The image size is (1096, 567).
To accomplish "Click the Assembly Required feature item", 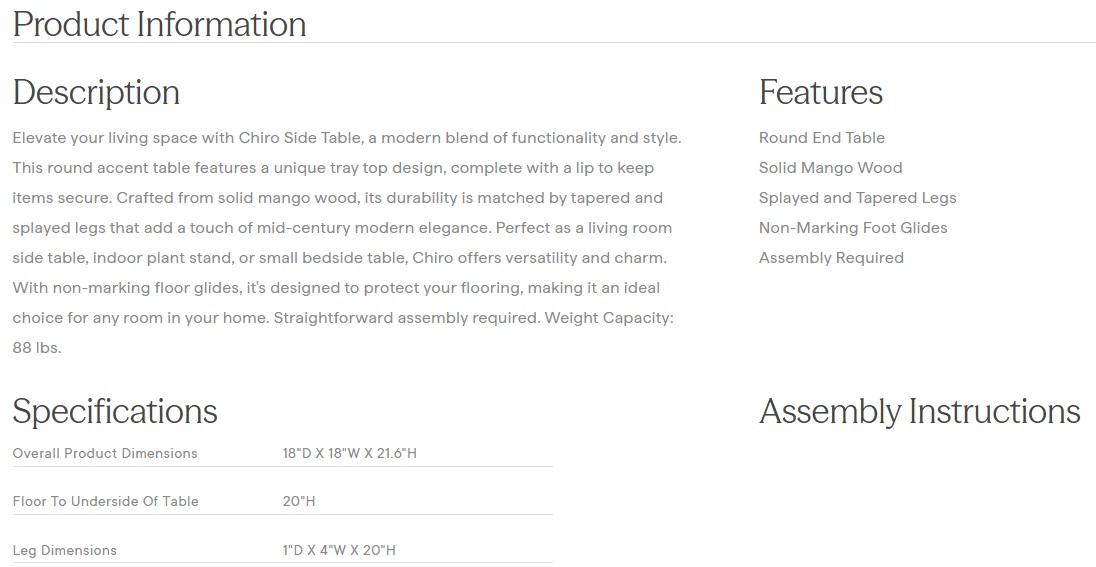I will pos(830,258).
